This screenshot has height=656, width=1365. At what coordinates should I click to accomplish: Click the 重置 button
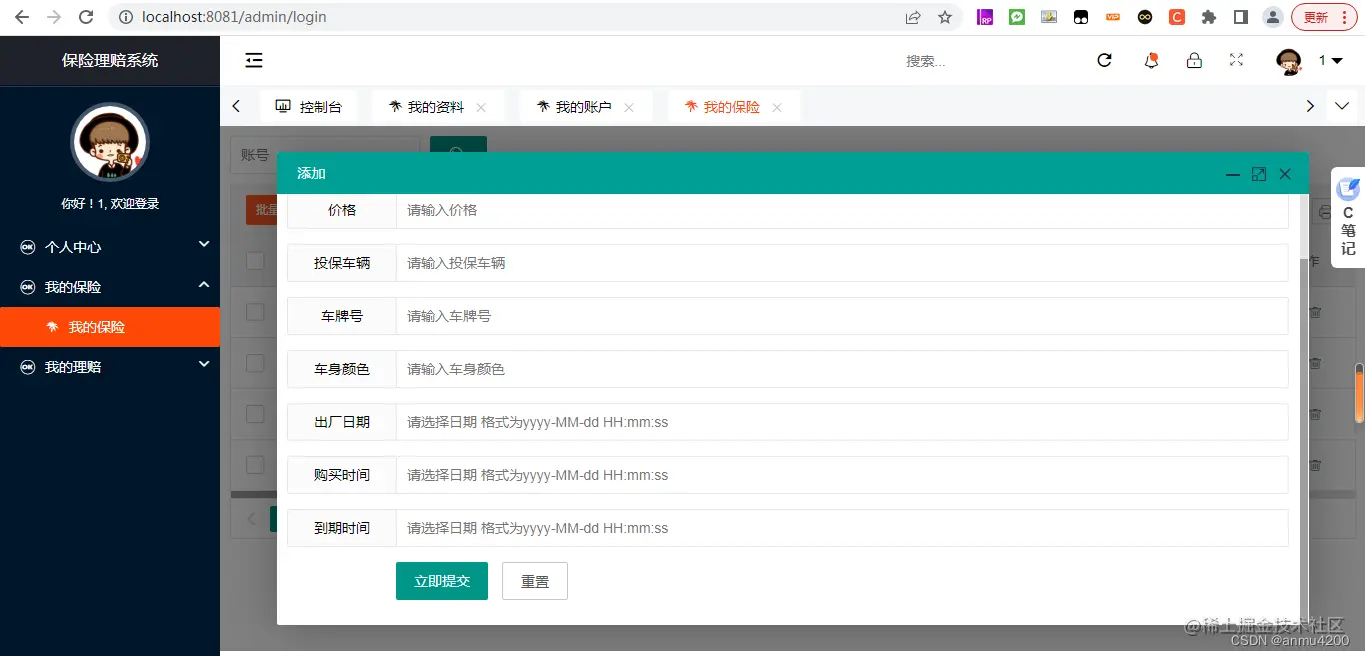pyautogui.click(x=535, y=581)
